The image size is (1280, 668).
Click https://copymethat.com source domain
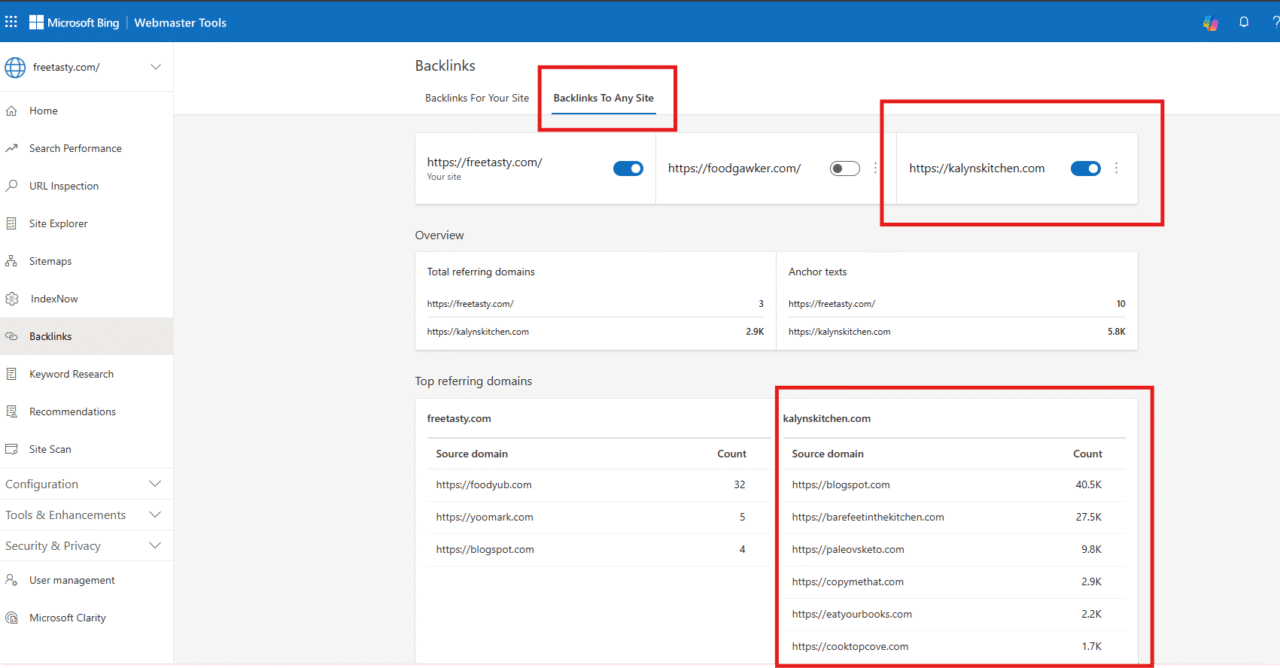point(848,581)
